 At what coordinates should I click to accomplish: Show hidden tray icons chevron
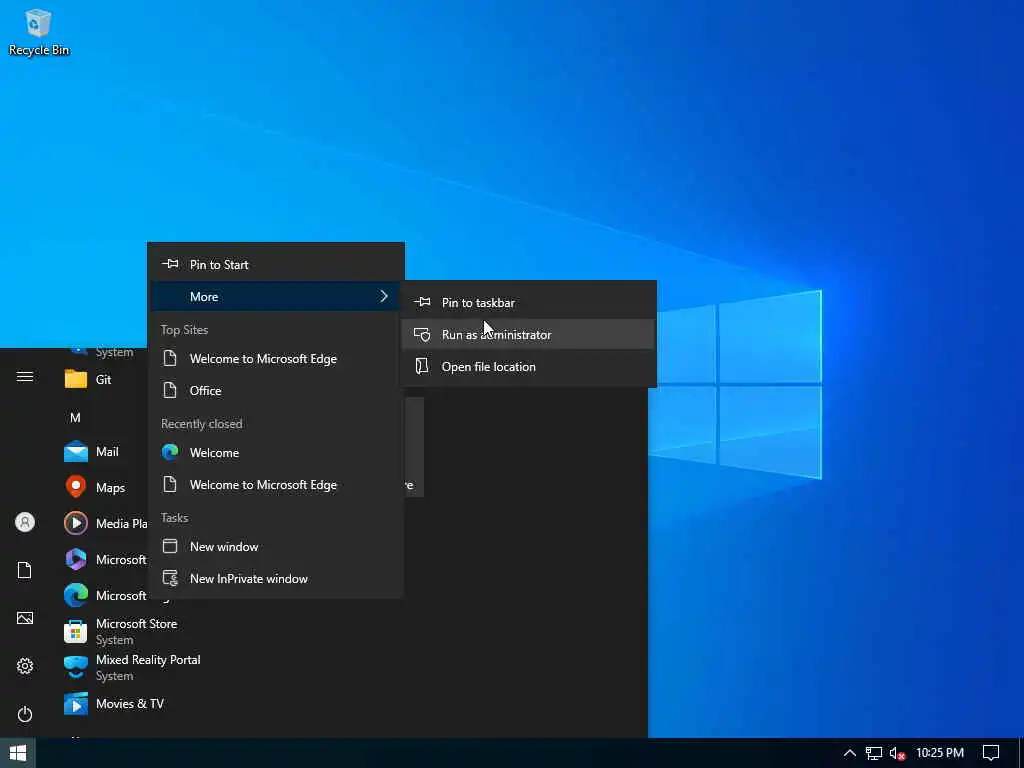point(850,753)
